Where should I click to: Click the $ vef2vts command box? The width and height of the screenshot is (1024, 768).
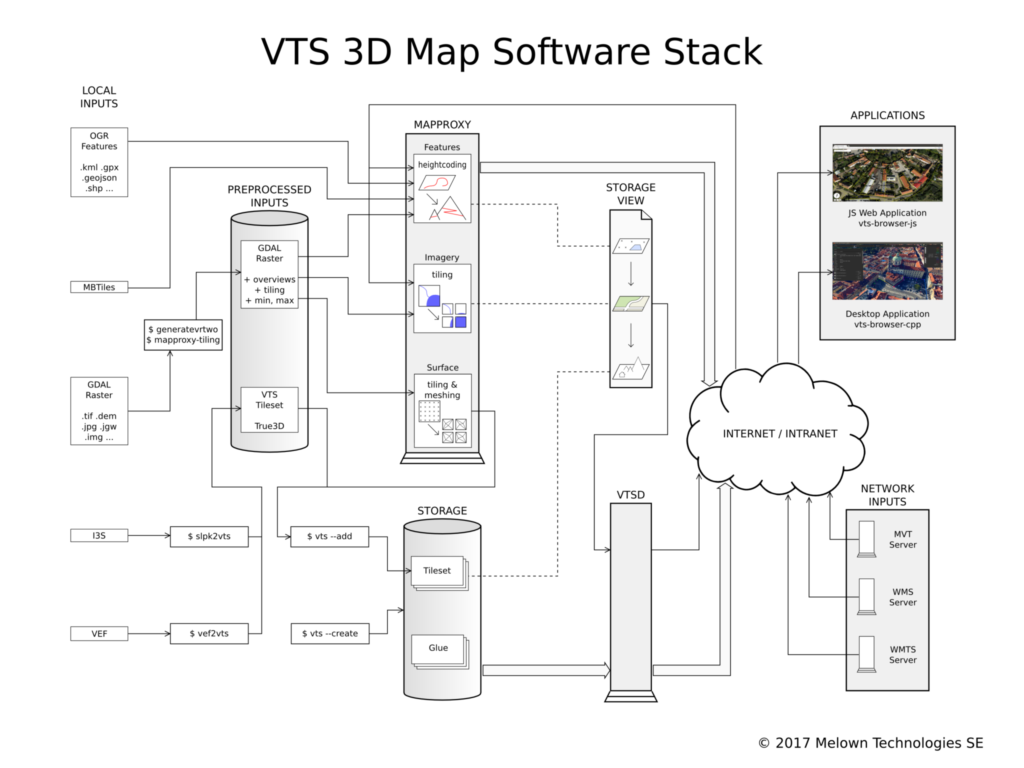pyautogui.click(x=210, y=633)
